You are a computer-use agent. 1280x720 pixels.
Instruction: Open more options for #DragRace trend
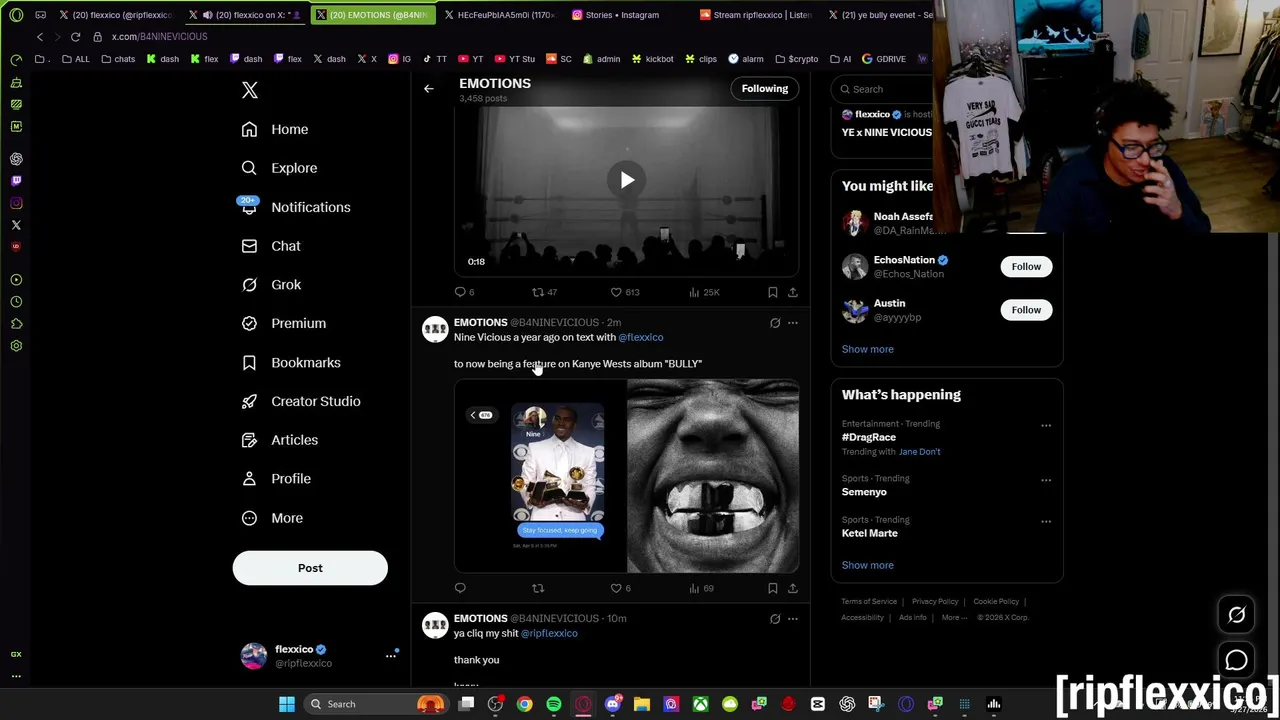pyautogui.click(x=1046, y=426)
